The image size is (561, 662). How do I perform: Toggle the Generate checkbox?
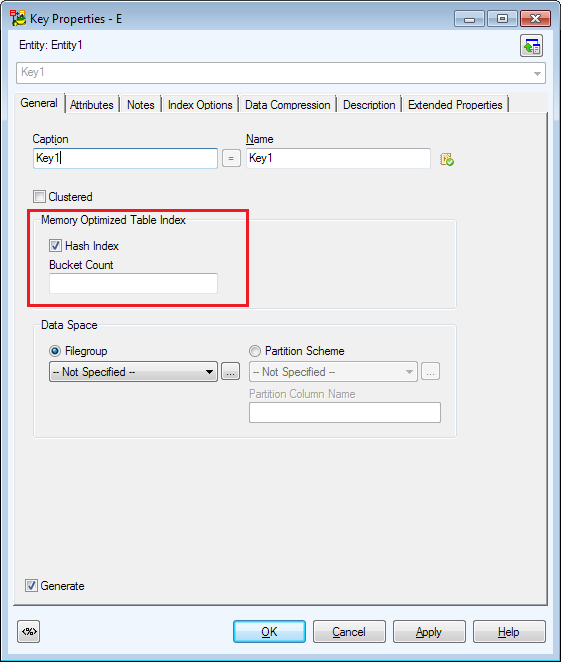[x=31, y=586]
